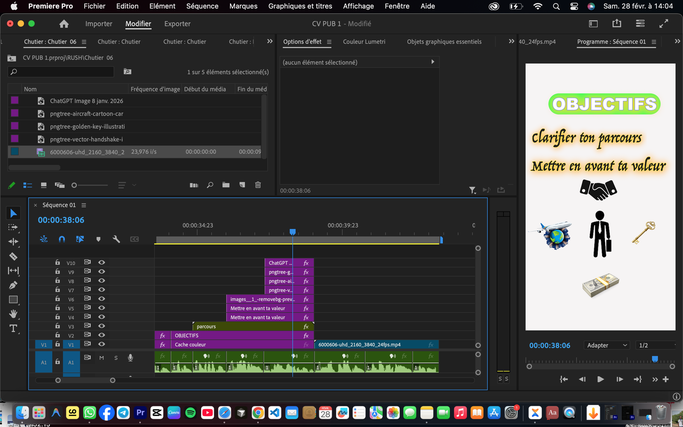Toggle lock on track V2
Screen dimensions: 683x427
pos(58,335)
